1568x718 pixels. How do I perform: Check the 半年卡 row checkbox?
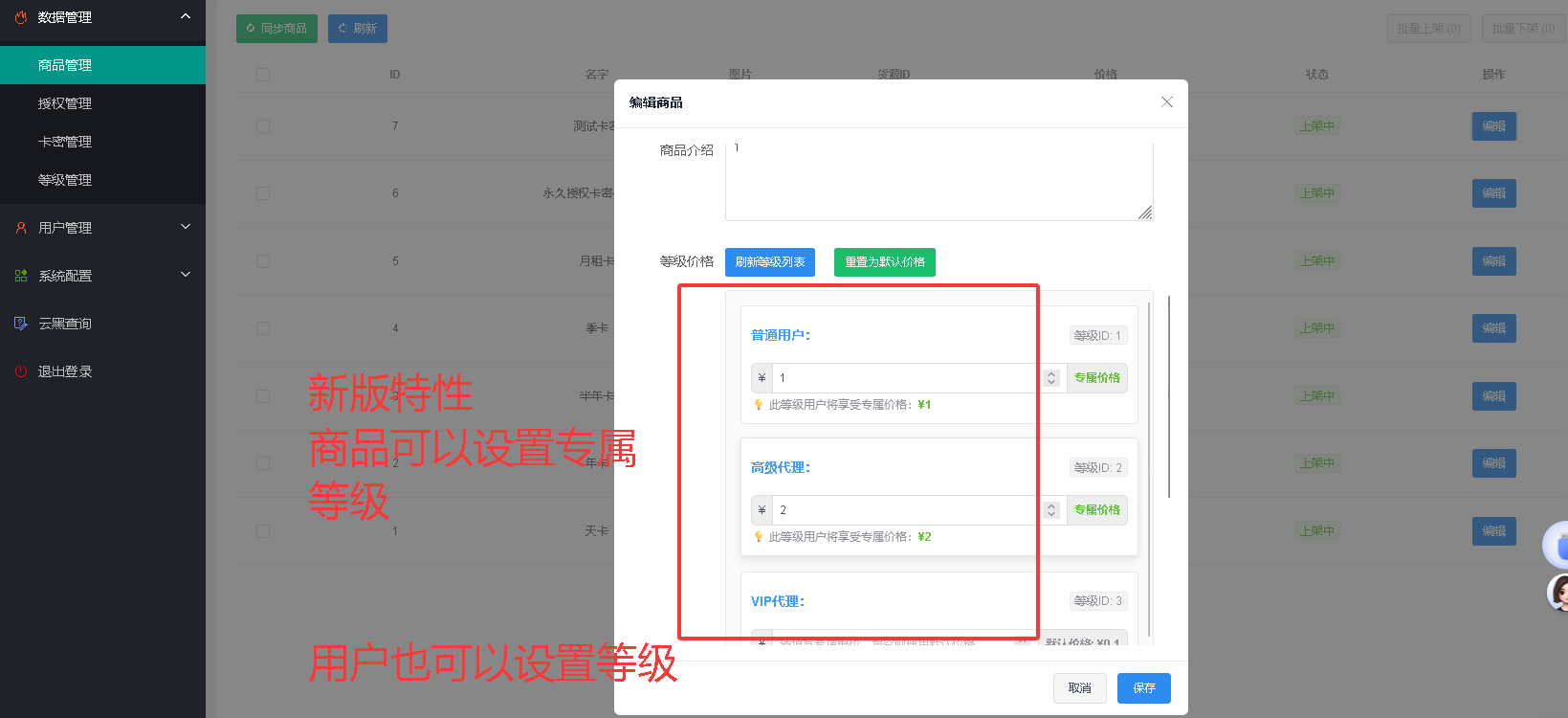click(263, 396)
